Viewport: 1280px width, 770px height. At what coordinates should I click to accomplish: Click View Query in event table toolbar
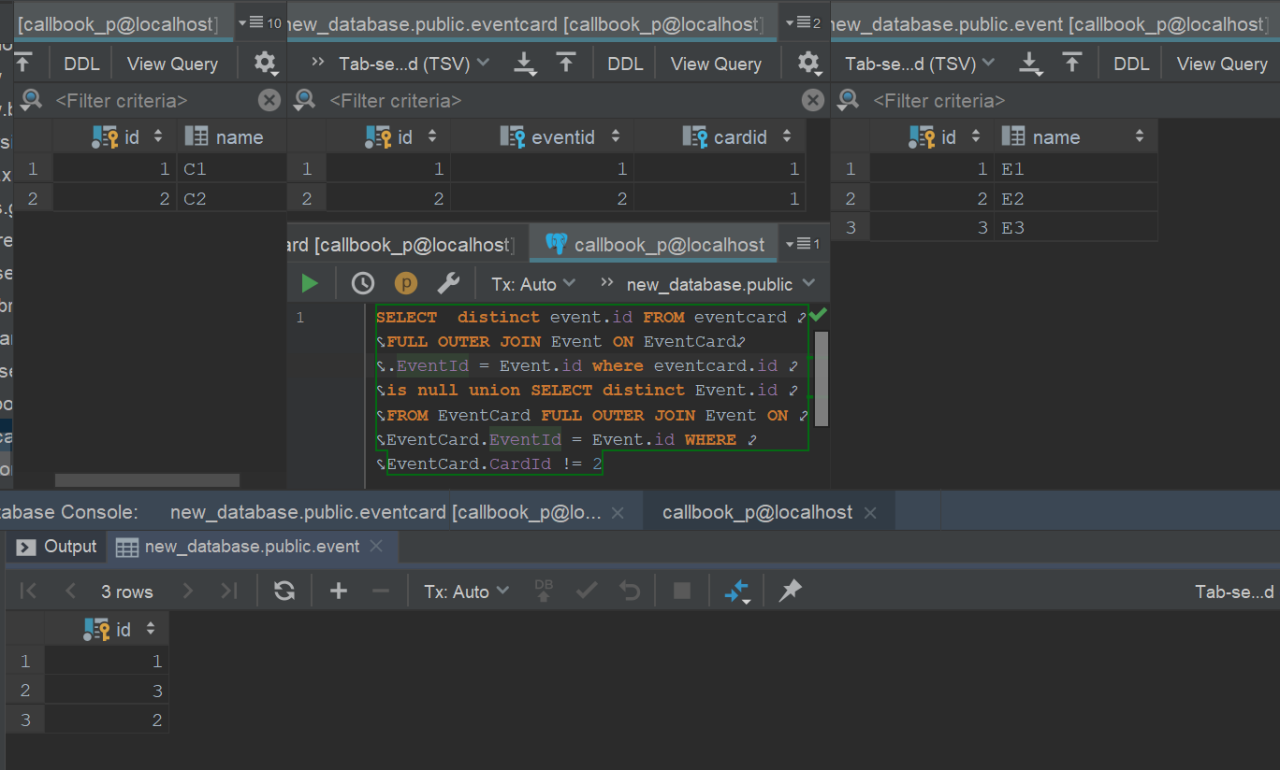coord(1221,64)
